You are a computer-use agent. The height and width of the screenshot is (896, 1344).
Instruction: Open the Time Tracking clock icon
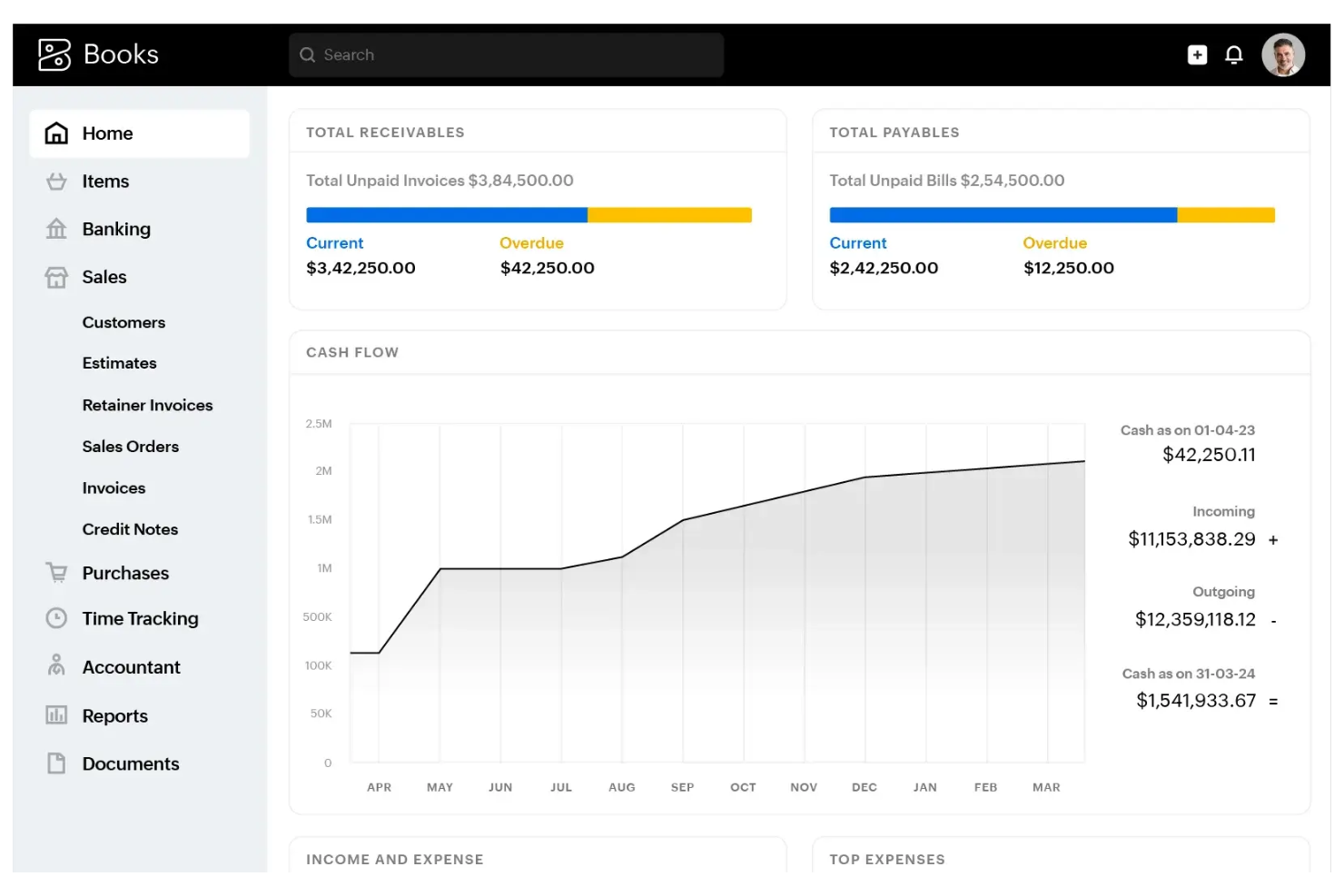55,617
